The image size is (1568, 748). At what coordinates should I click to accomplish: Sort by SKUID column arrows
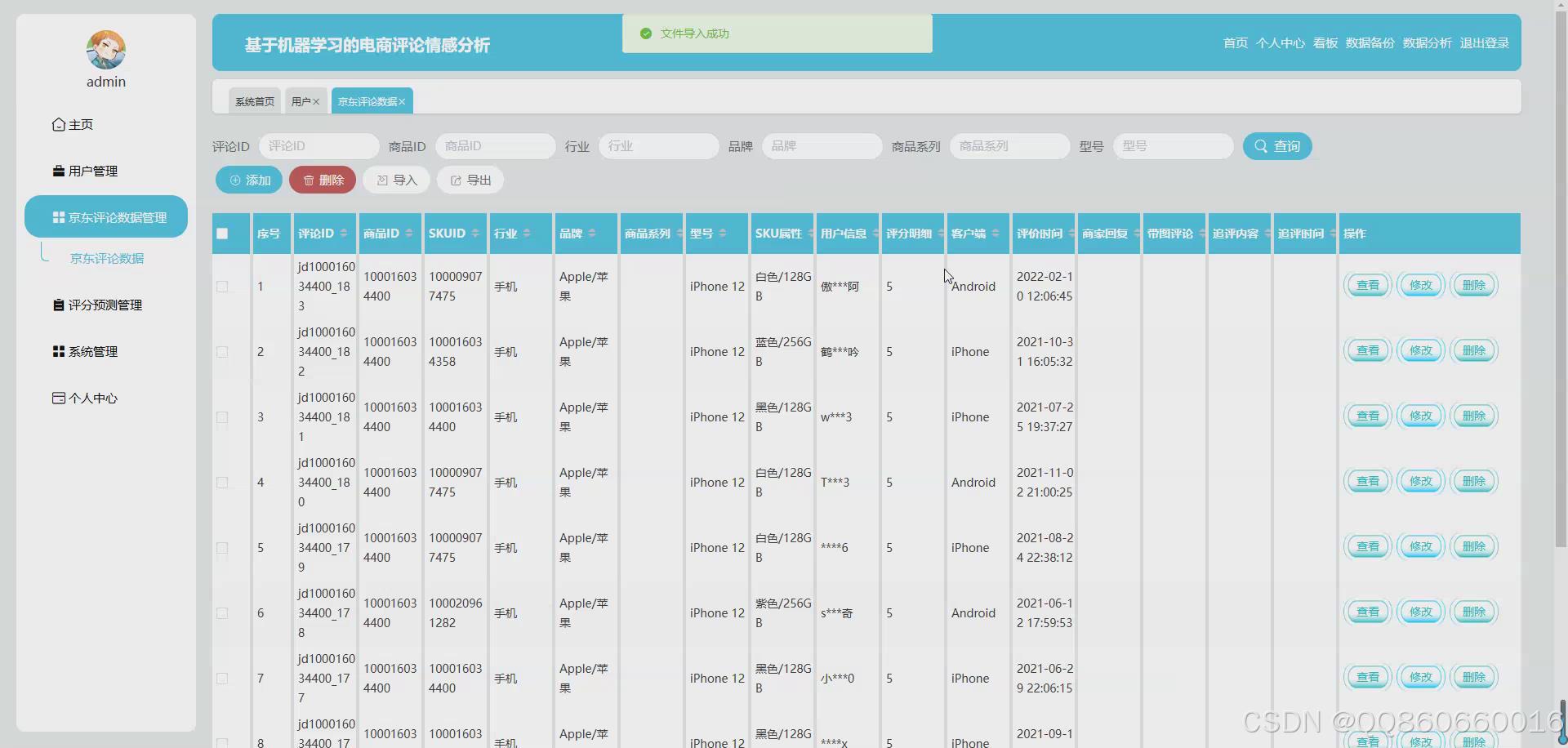[x=475, y=234]
